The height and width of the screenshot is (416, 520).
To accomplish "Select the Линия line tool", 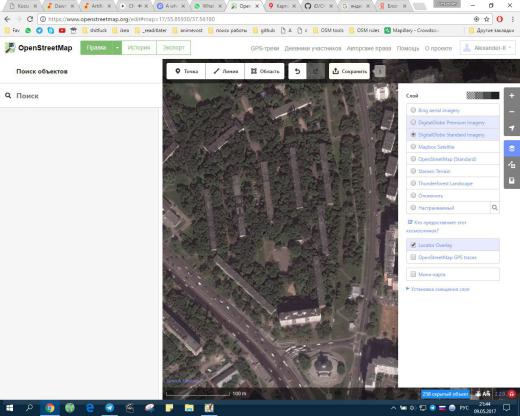I will coord(225,71).
